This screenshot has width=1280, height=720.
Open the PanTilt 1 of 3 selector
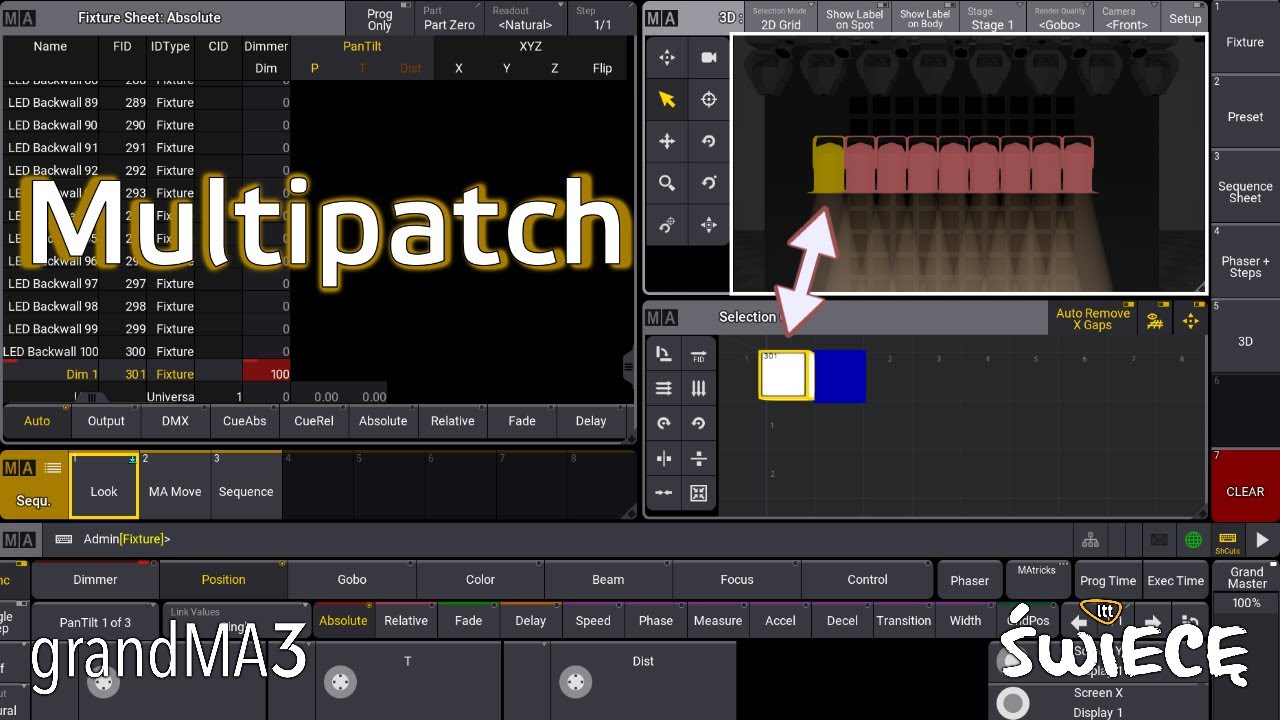[95, 621]
